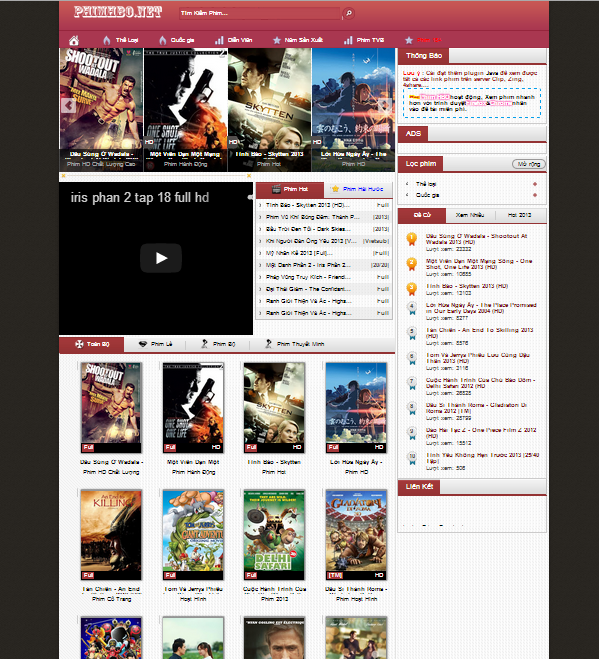This screenshot has height=659, width=599.
Task: Expand Quốc gia in the Lọc phim panel
Action: (427, 195)
